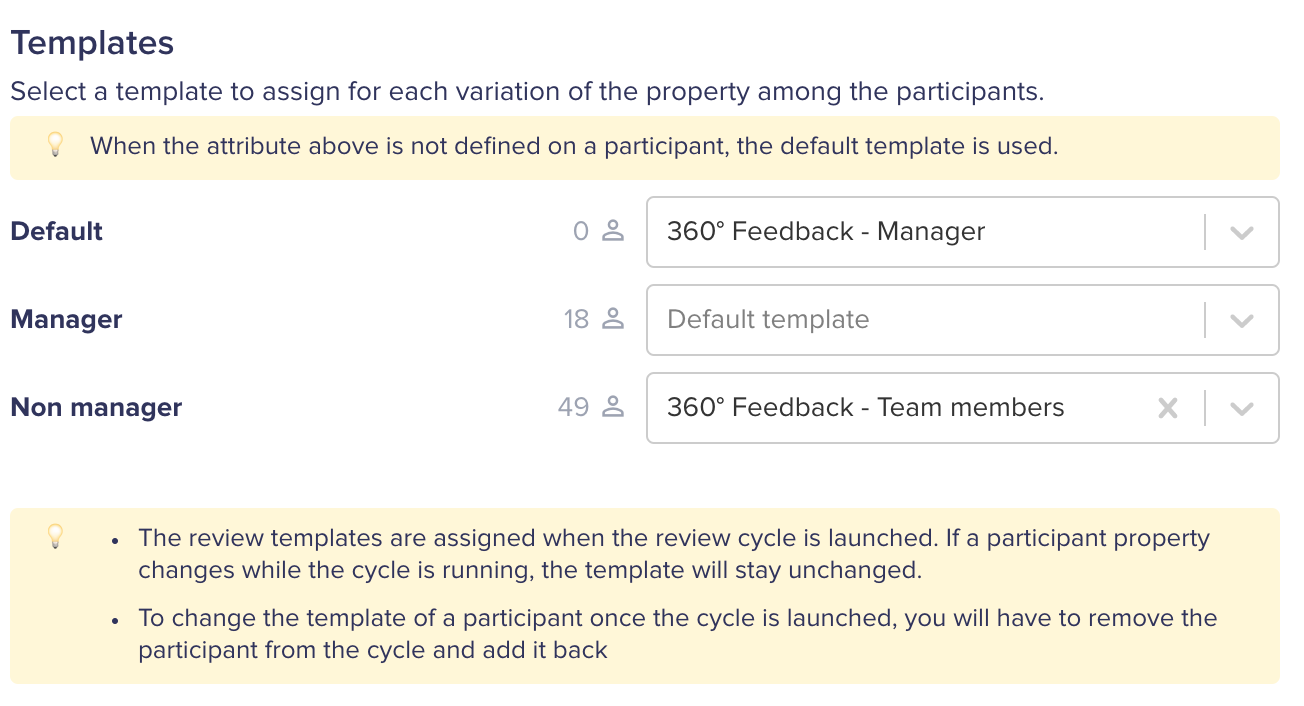This screenshot has width=1304, height=706.
Task: Click the 360° Feedback - Team members value
Action: (866, 408)
